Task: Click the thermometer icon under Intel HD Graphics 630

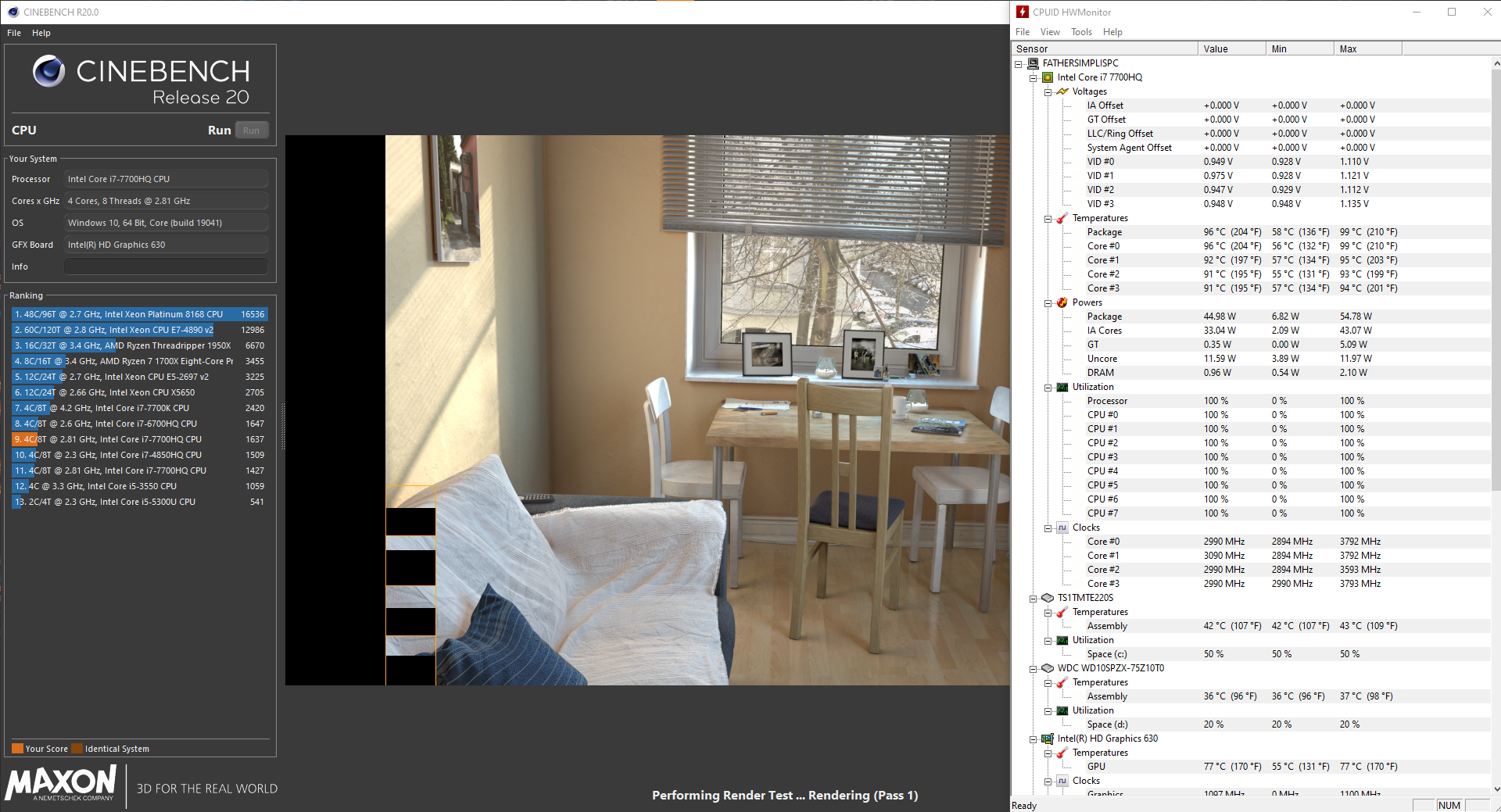Action: click(x=1062, y=753)
